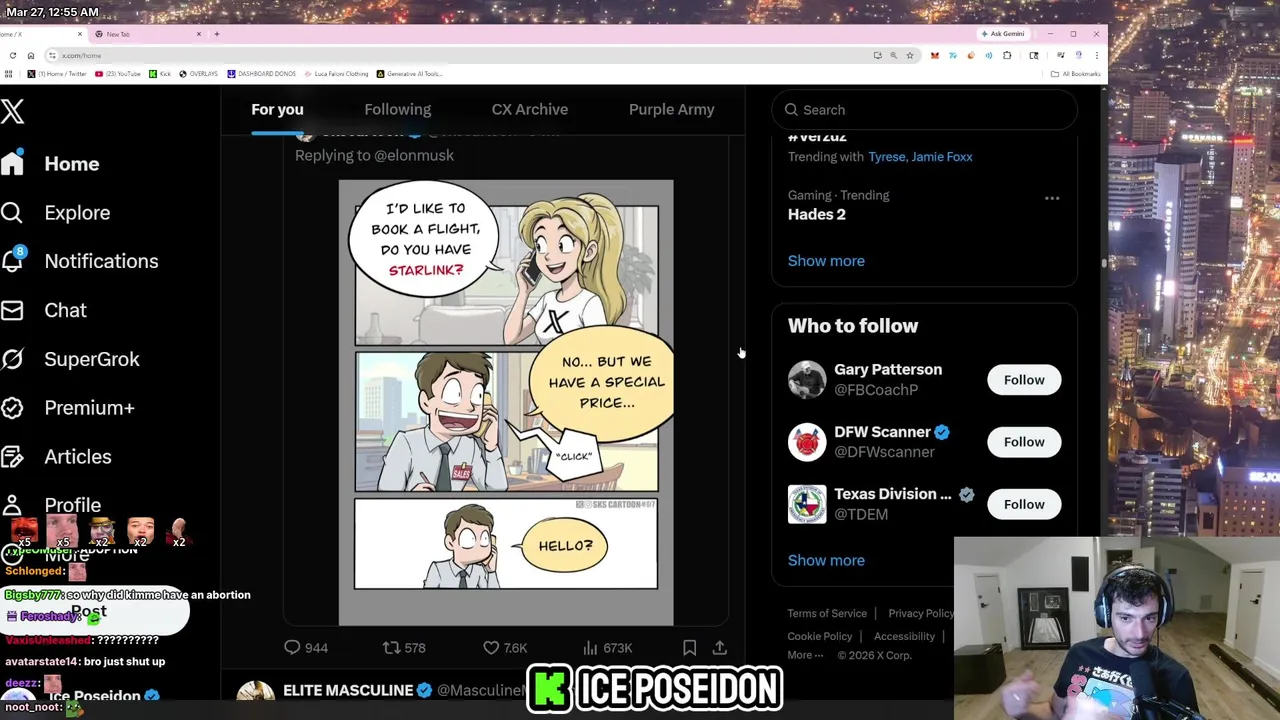Open the DASHBOARD DONOS bookmark
This screenshot has height=720, width=1280.
(x=261, y=74)
